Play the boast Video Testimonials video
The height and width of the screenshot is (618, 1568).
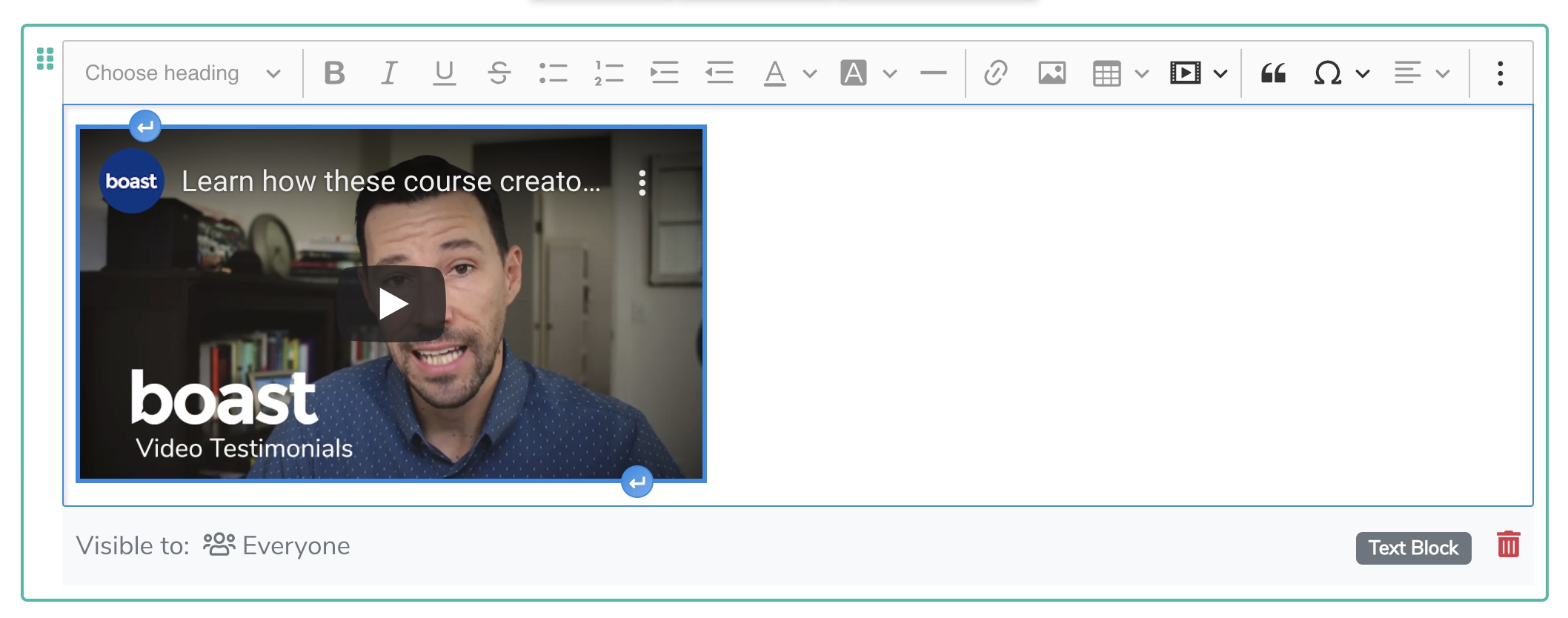tap(391, 304)
